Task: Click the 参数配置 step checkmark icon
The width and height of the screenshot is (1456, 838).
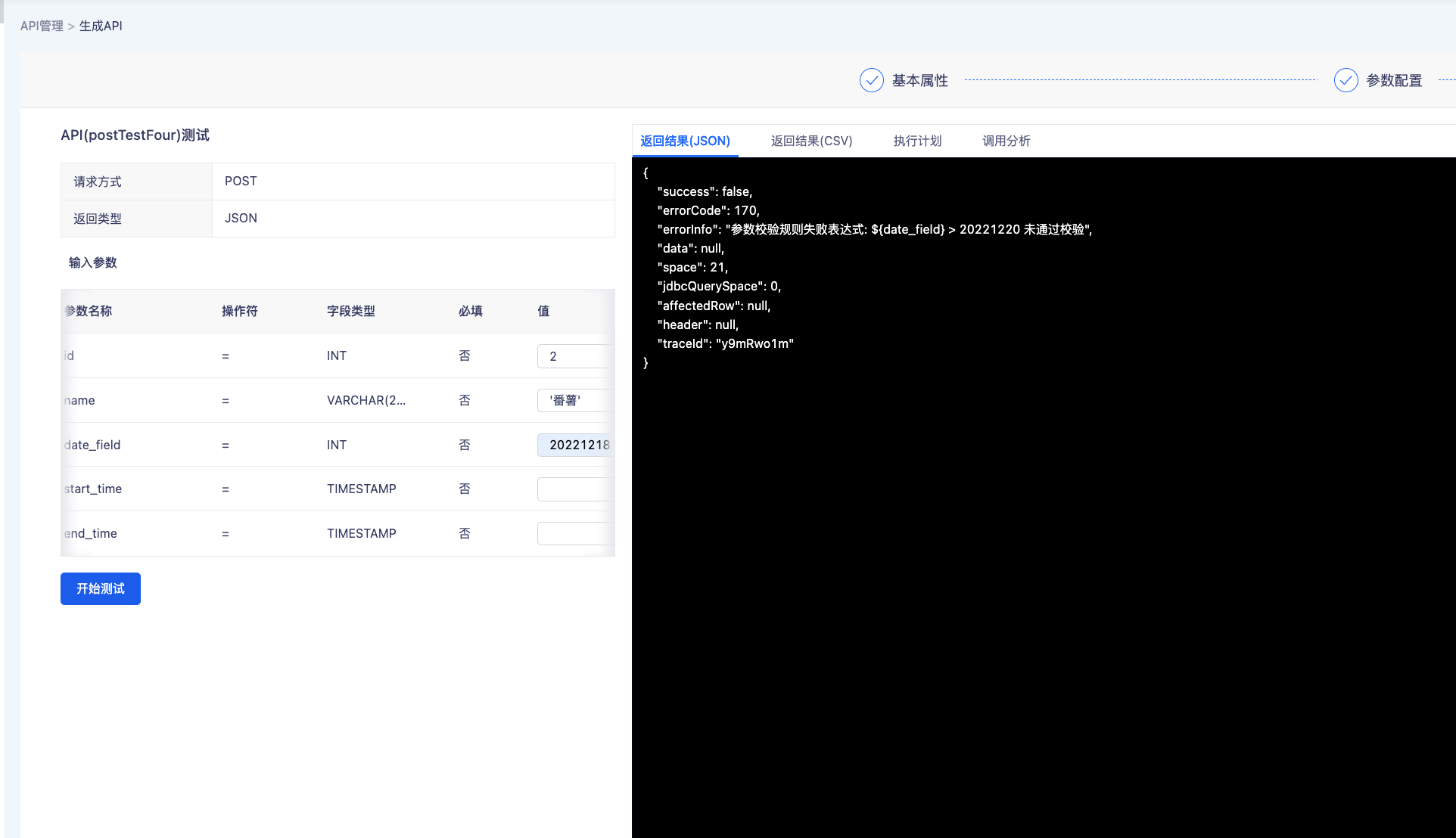Action: [x=1346, y=80]
